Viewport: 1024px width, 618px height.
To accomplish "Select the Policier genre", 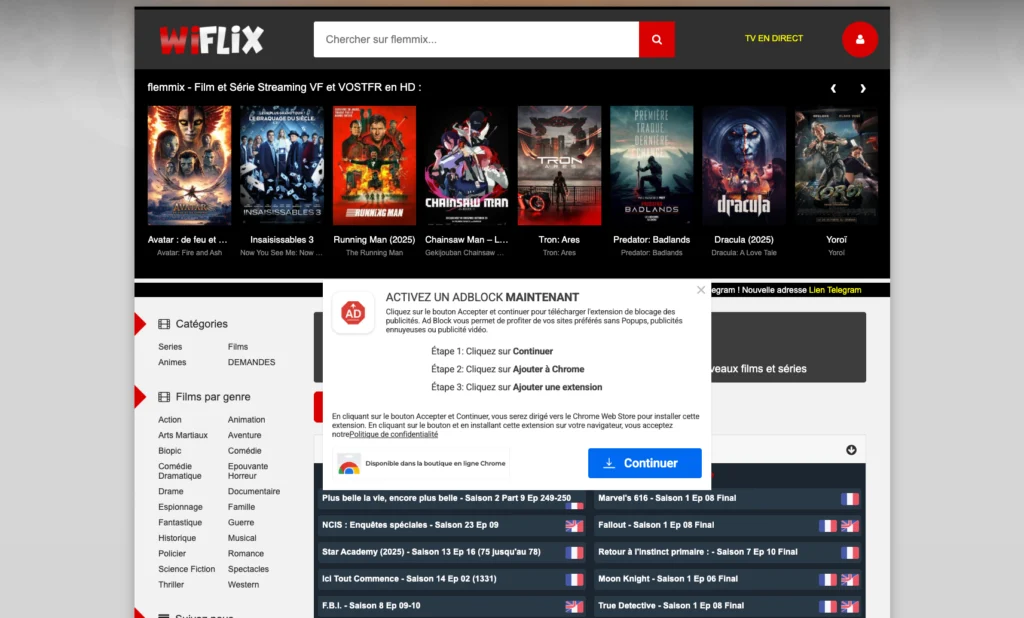I will click(172, 554).
